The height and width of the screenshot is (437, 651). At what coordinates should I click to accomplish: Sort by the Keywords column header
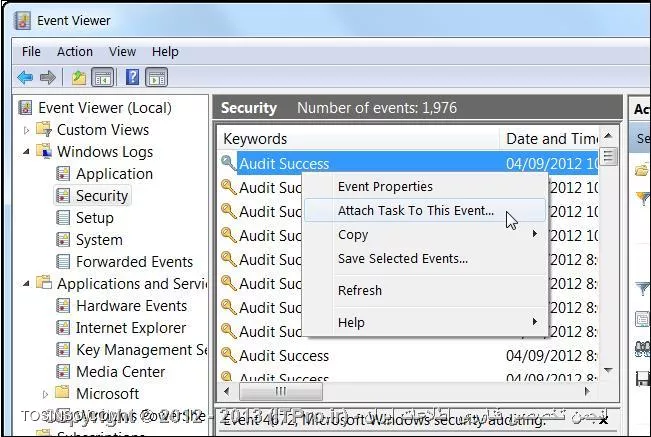(358, 139)
